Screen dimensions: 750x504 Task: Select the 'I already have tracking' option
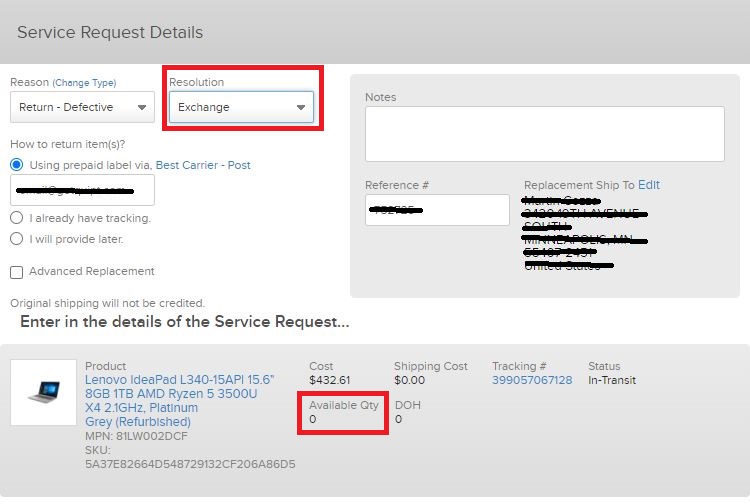pyautogui.click(x=16, y=218)
